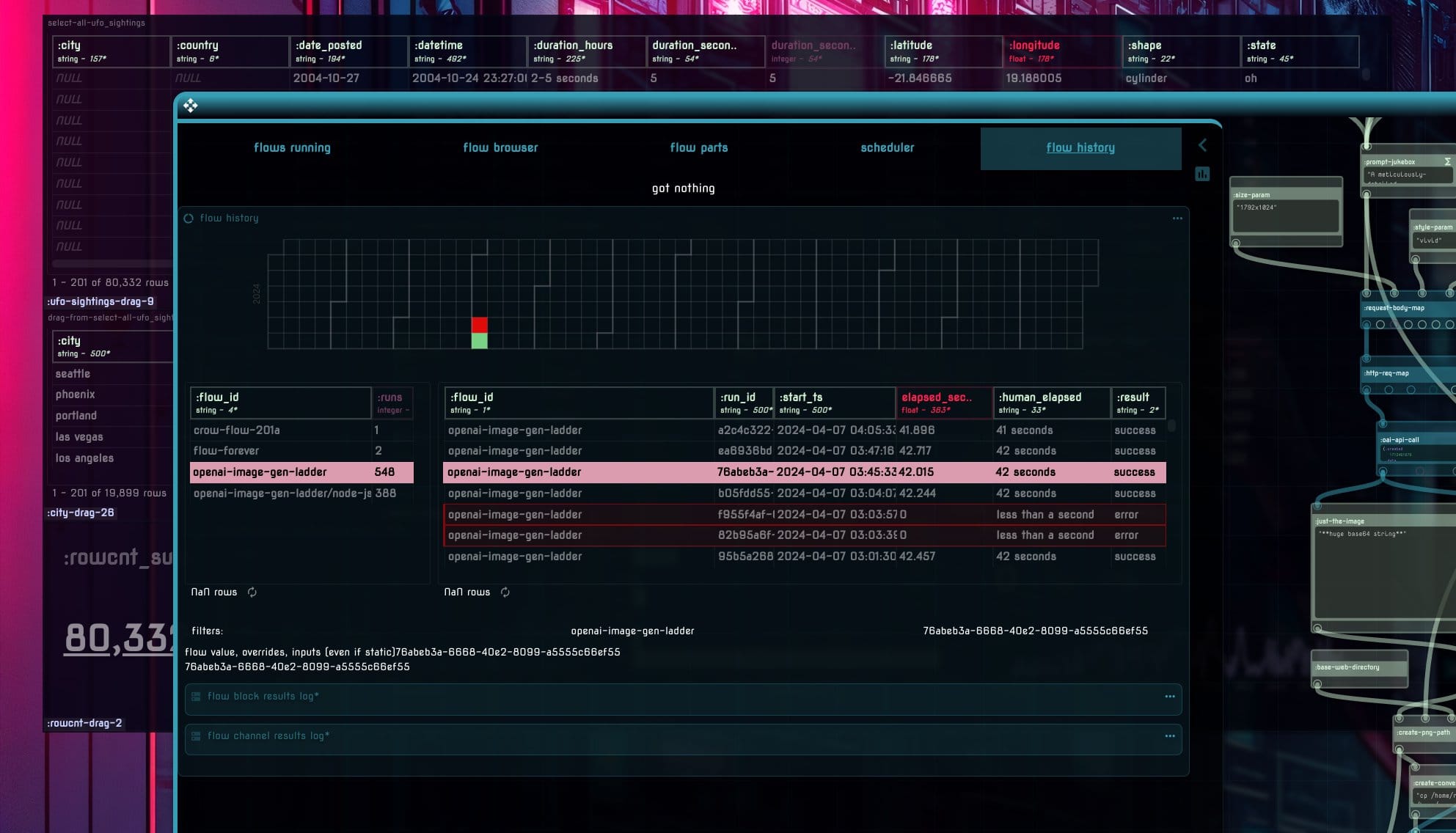The height and width of the screenshot is (833, 1456).
Task: Click the :size-param node in the flow canvas
Action: click(x=1286, y=211)
